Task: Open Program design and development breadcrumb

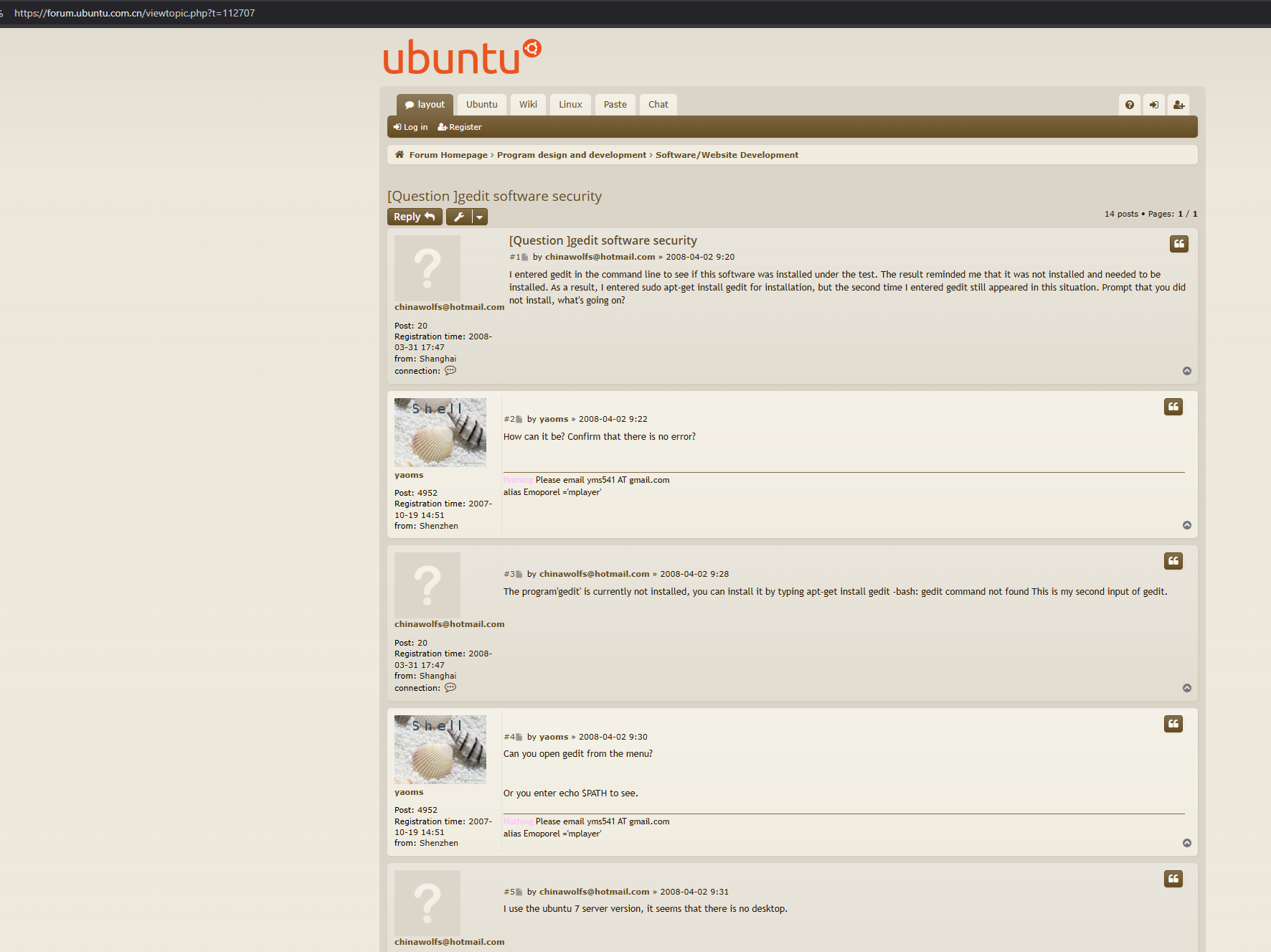Action: [x=572, y=155]
